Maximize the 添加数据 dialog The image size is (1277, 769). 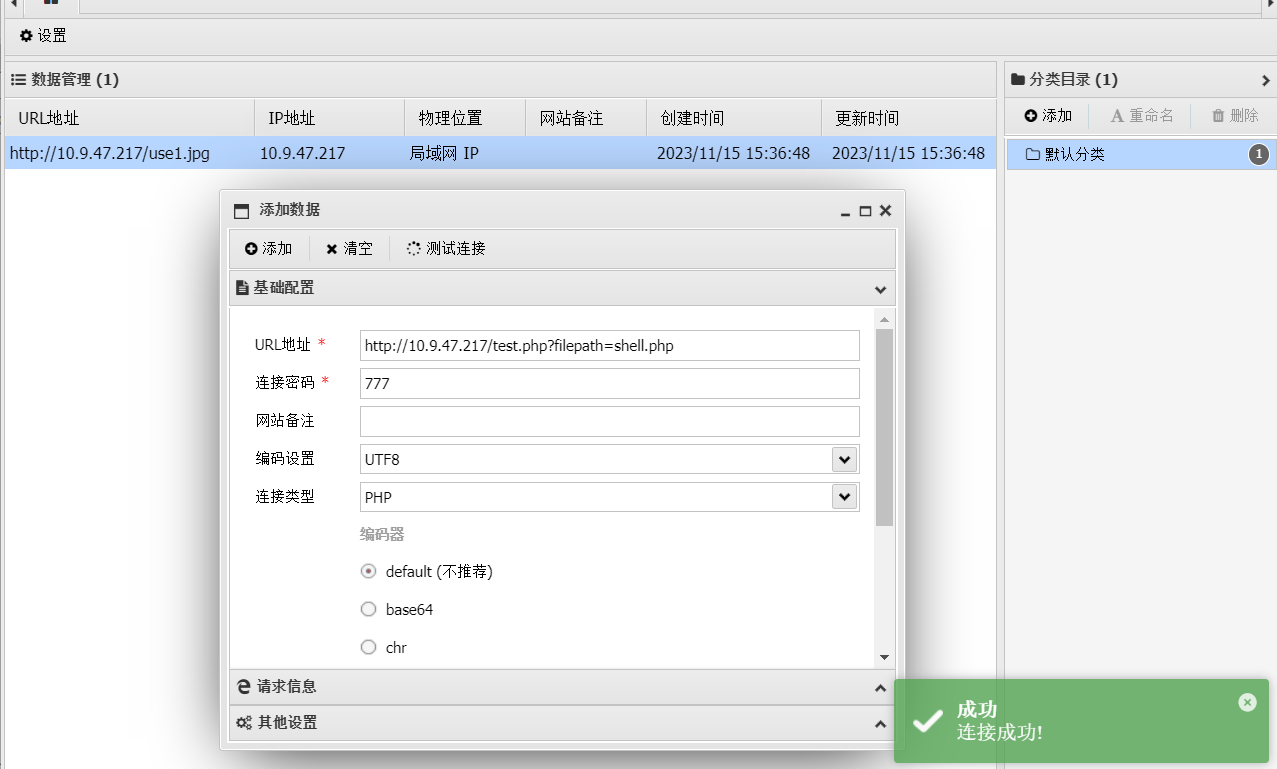click(865, 211)
